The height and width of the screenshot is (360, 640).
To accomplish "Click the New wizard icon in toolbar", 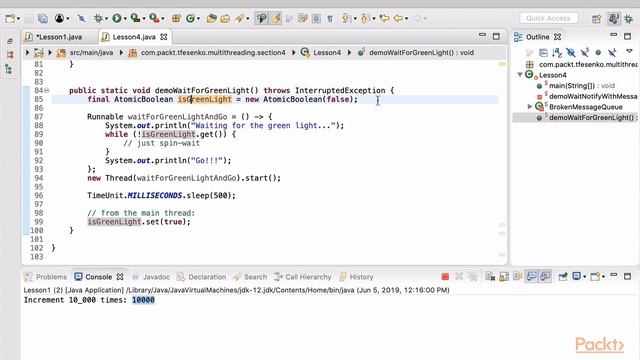I will [10, 18].
